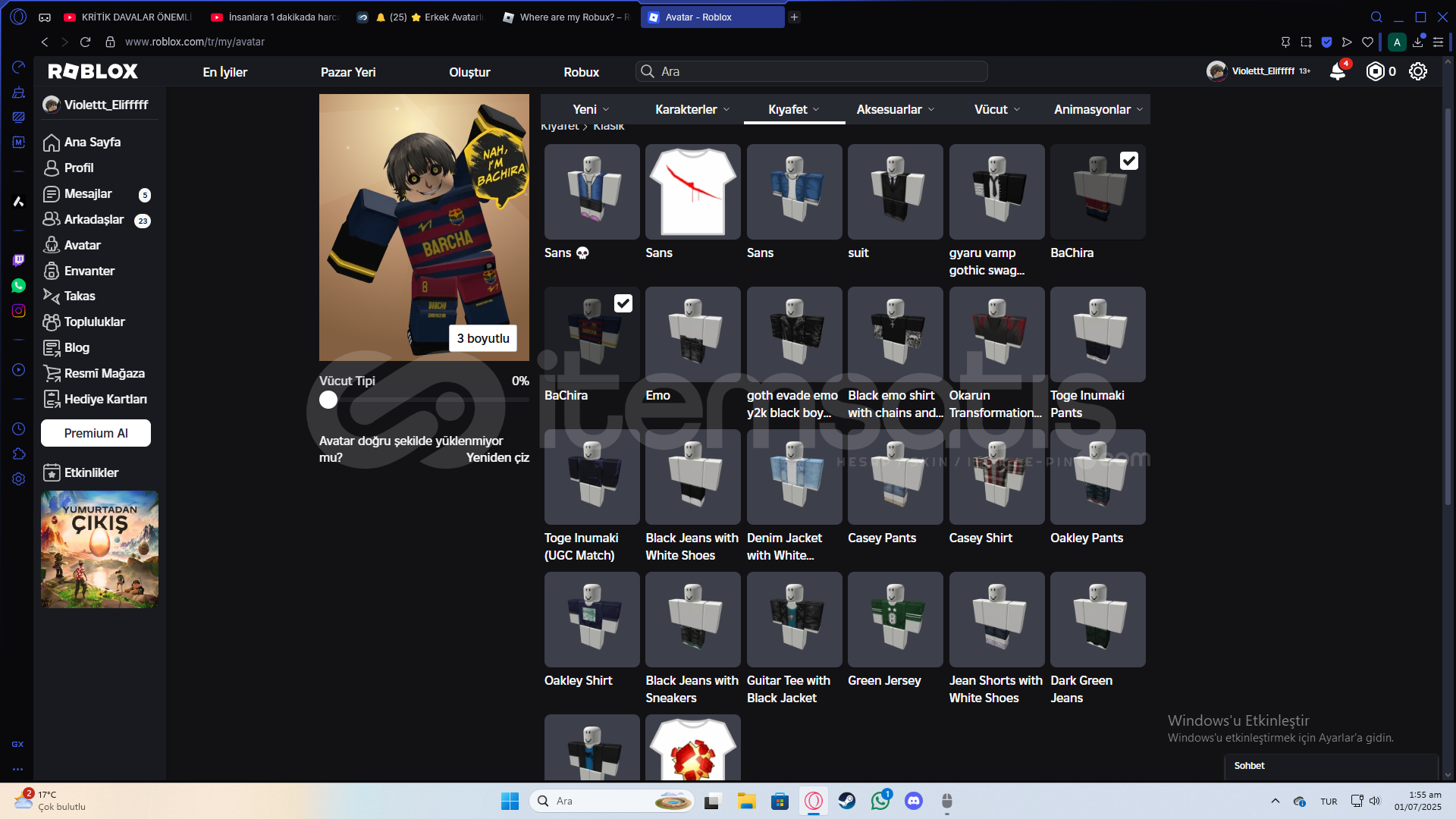
Task: Open the Roblox settings gear icon
Action: click(1418, 71)
